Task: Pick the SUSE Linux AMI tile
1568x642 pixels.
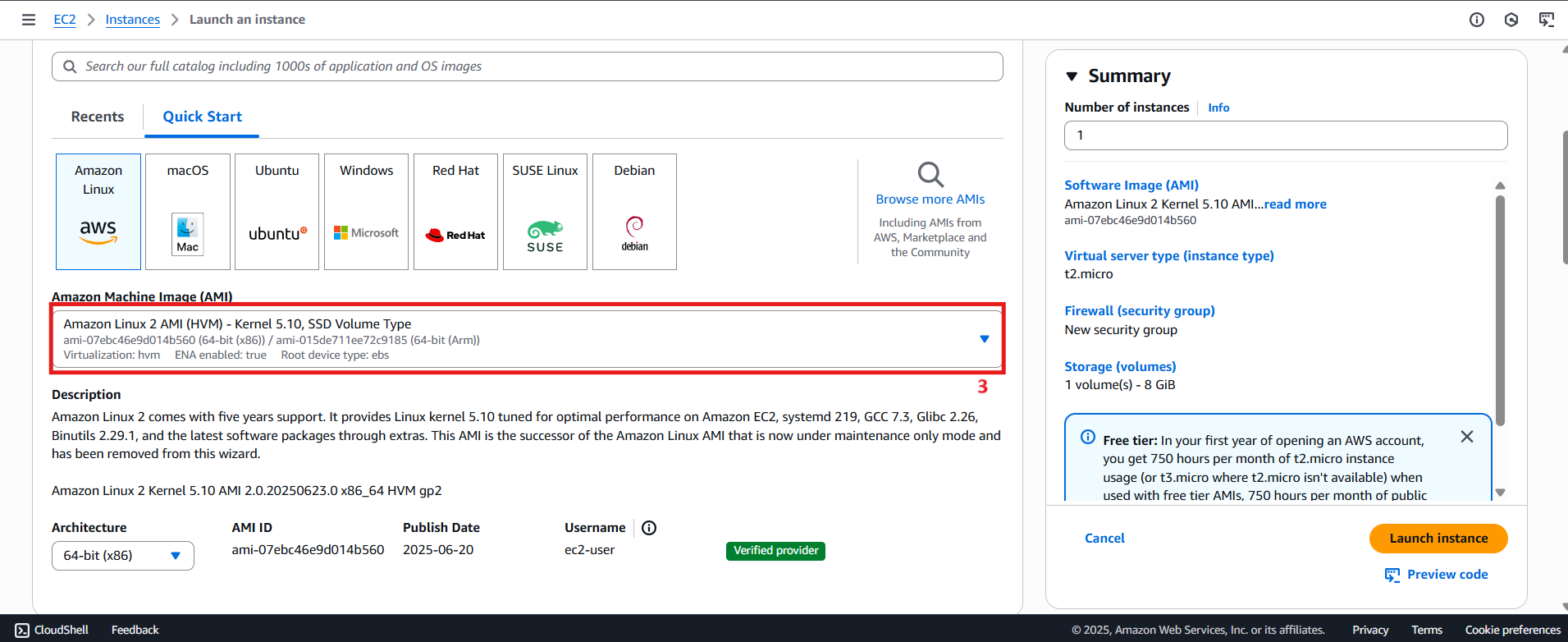Action: (x=546, y=212)
